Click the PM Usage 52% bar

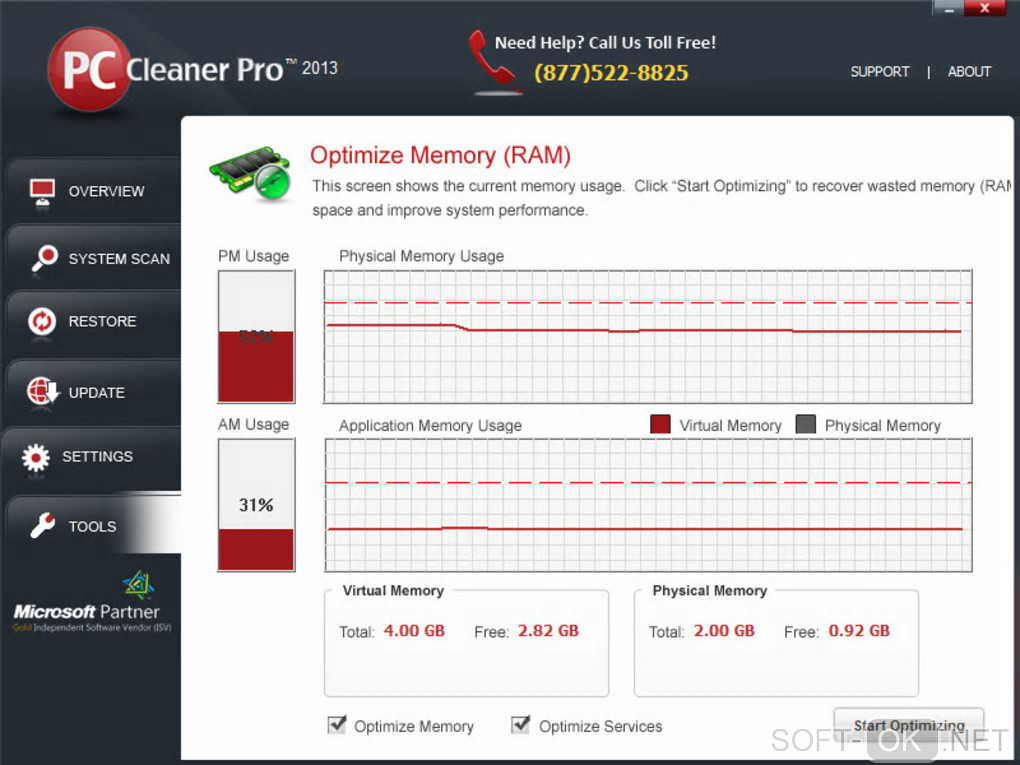click(256, 336)
